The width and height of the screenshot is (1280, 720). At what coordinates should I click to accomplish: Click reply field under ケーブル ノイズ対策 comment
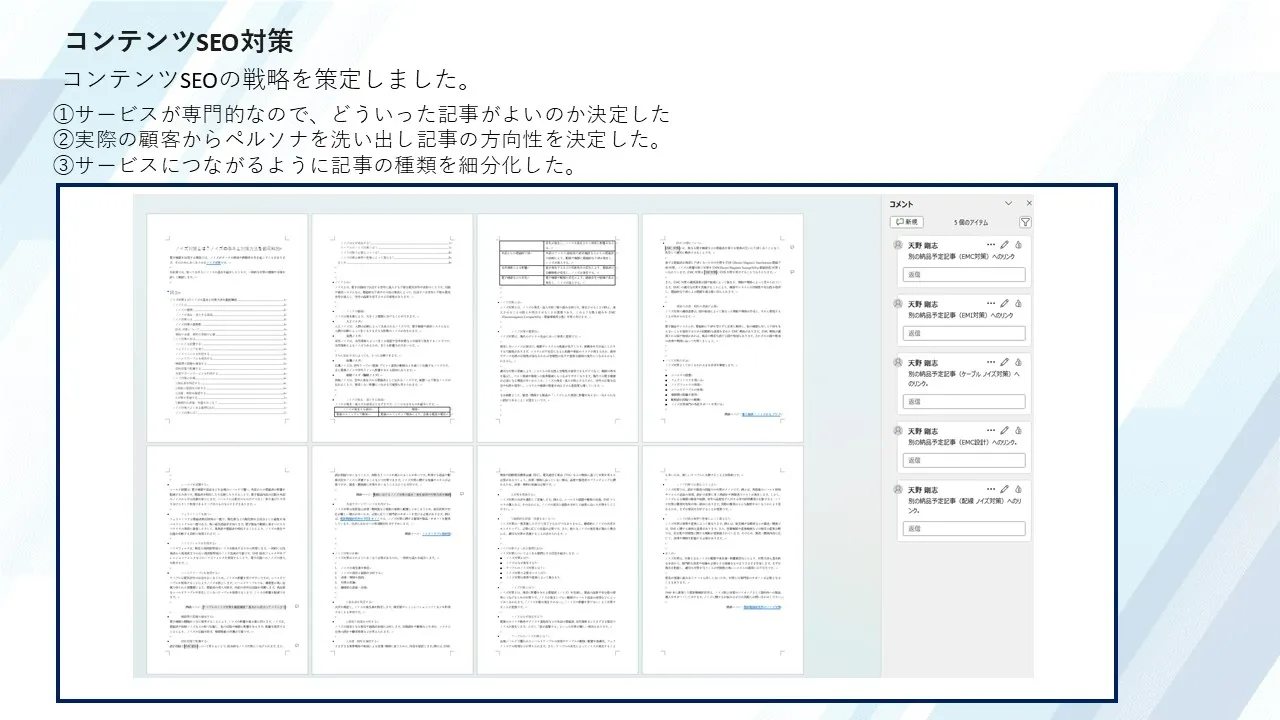(965, 401)
